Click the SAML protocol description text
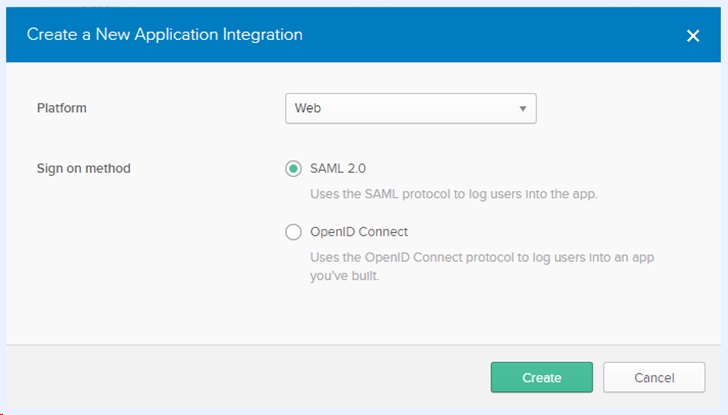 click(x=453, y=194)
